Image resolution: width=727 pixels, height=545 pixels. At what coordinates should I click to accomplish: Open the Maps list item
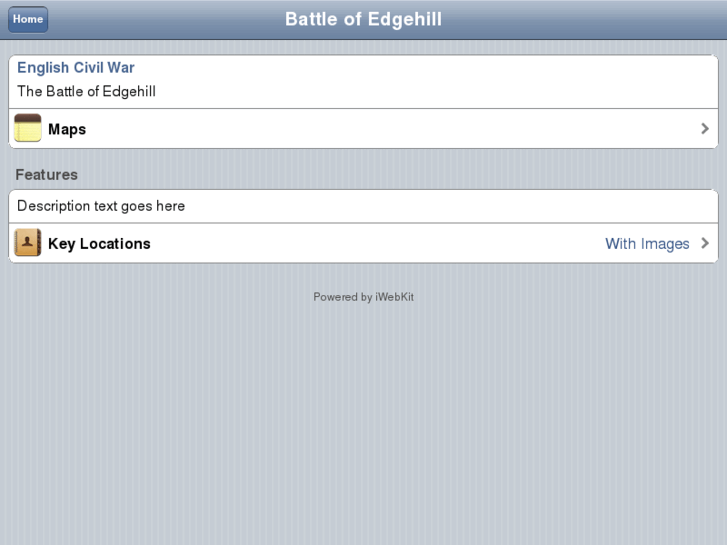pyautogui.click(x=364, y=128)
